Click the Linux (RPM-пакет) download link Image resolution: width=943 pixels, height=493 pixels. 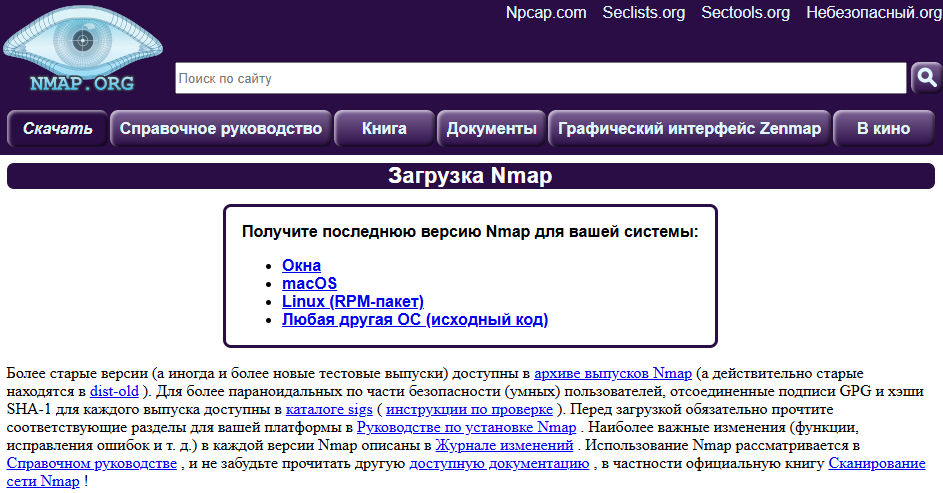[x=353, y=301]
